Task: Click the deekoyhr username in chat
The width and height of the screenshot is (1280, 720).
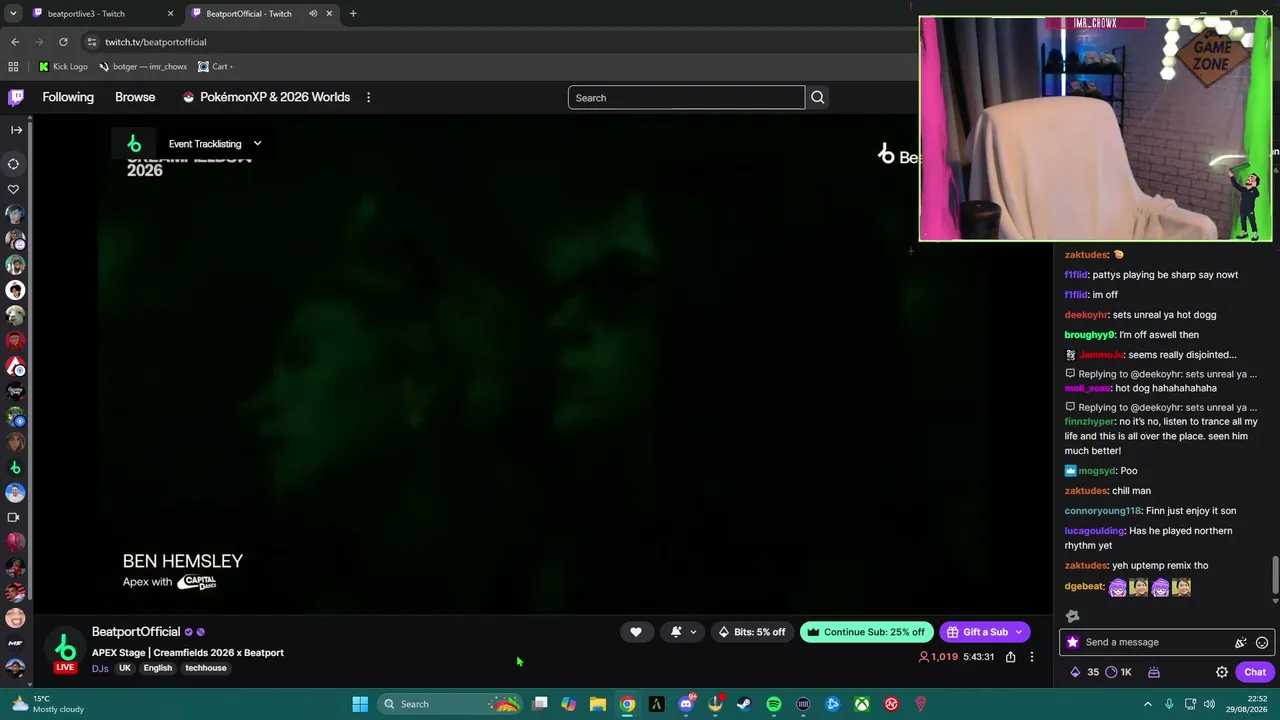Action: 1086,315
